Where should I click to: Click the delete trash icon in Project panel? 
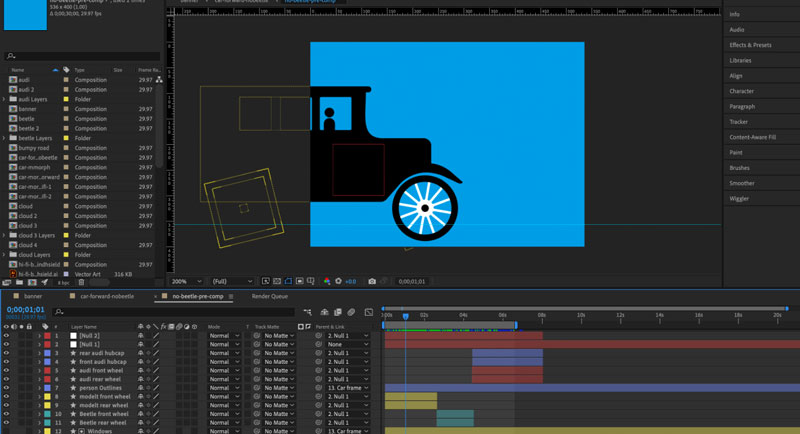(81, 283)
